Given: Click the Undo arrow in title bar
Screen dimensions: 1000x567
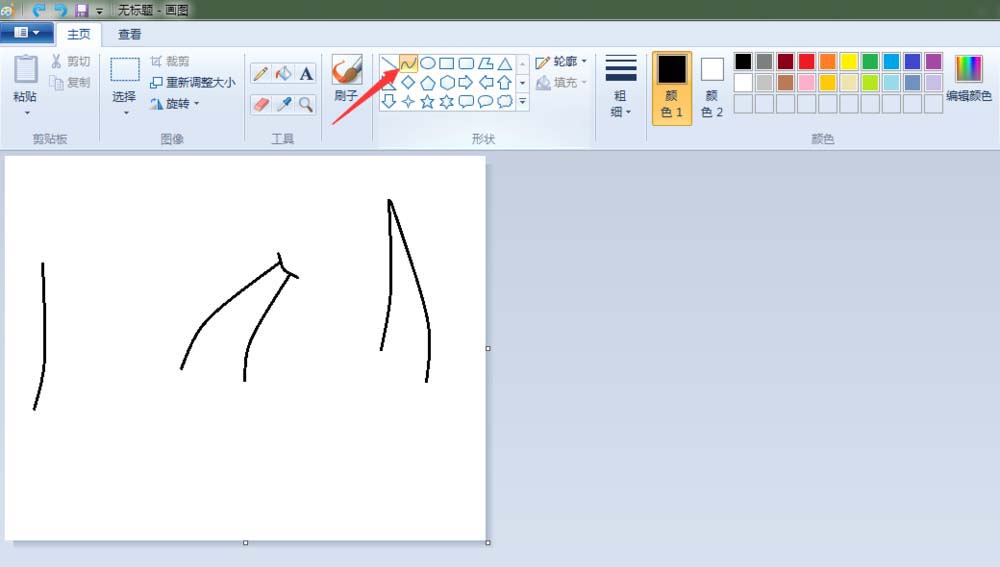Looking at the screenshot, I should (40, 10).
